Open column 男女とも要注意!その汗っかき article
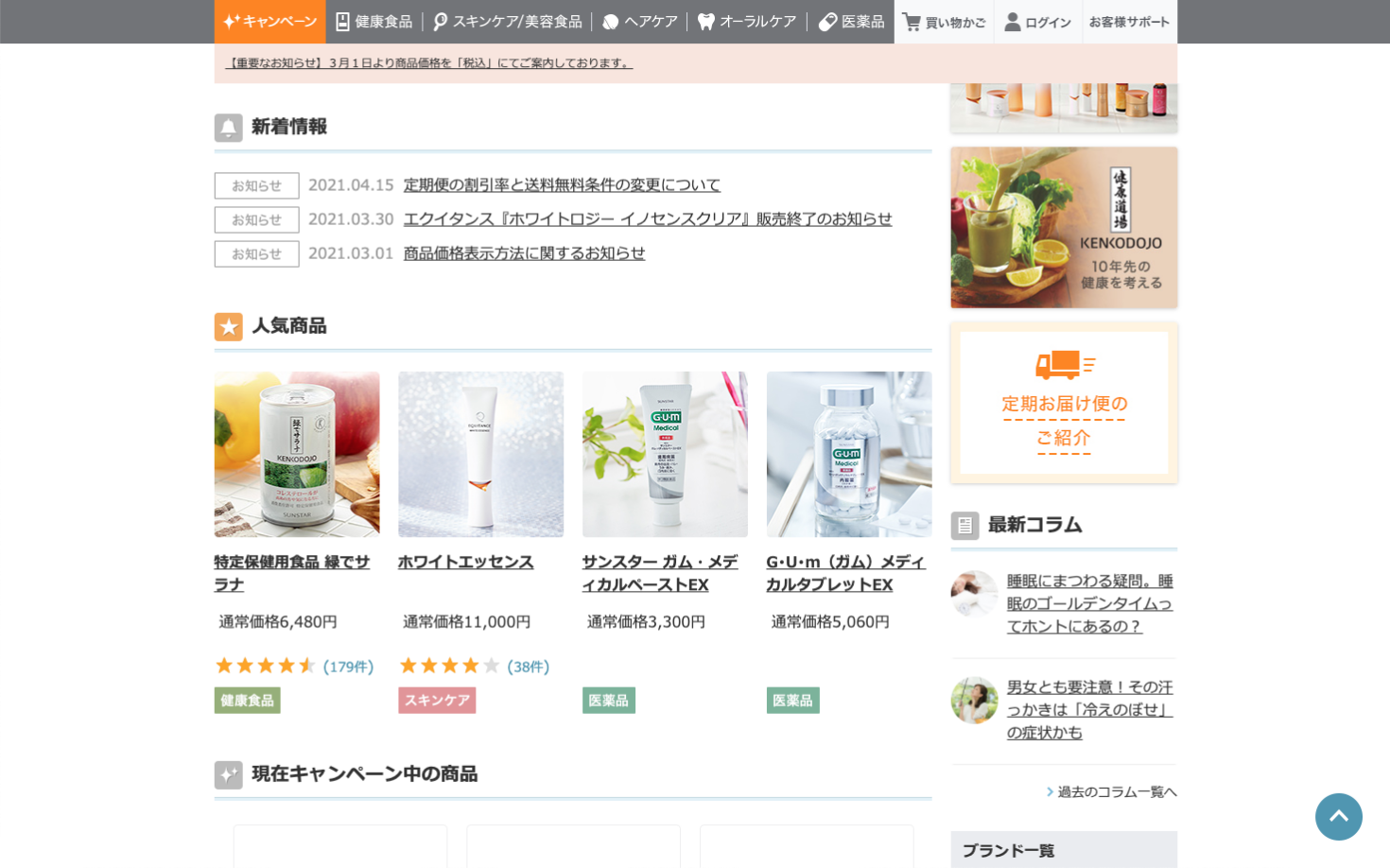This screenshot has height=868, width=1390. click(x=1089, y=709)
